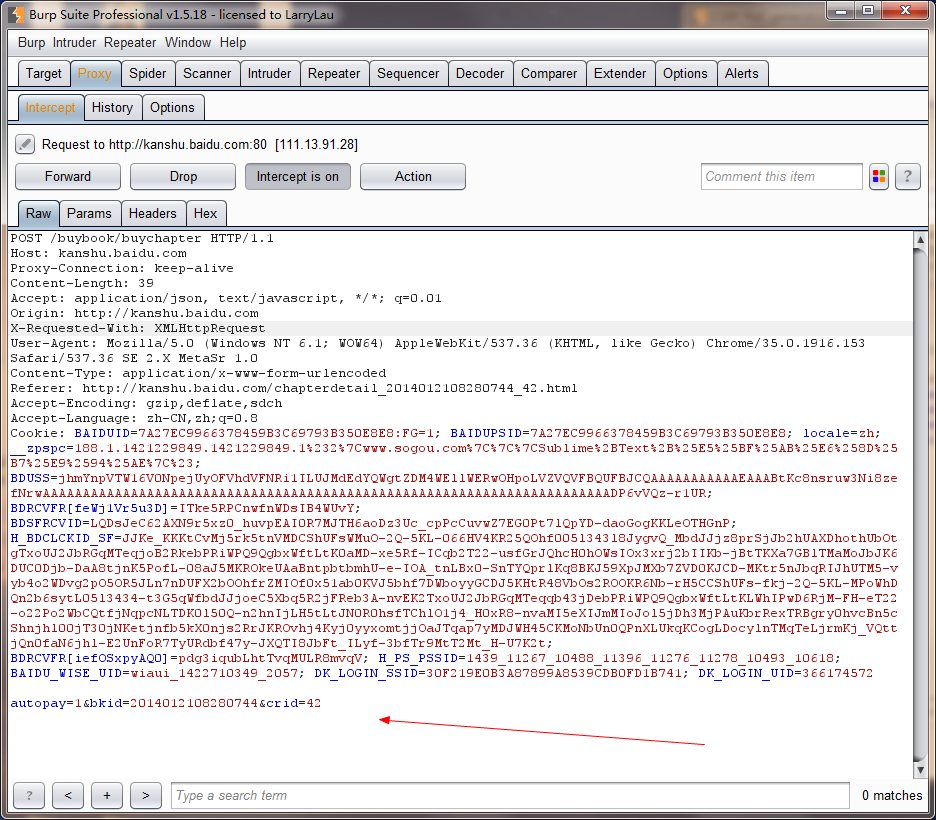Image resolution: width=936 pixels, height=820 pixels.
Task: Switch to the Scanner tab
Action: coord(207,73)
